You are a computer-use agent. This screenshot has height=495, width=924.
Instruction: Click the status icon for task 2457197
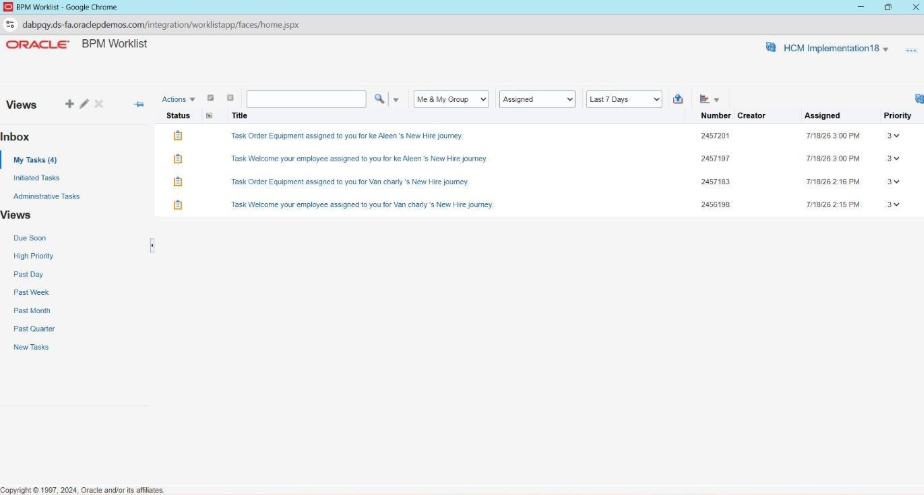tap(178, 159)
